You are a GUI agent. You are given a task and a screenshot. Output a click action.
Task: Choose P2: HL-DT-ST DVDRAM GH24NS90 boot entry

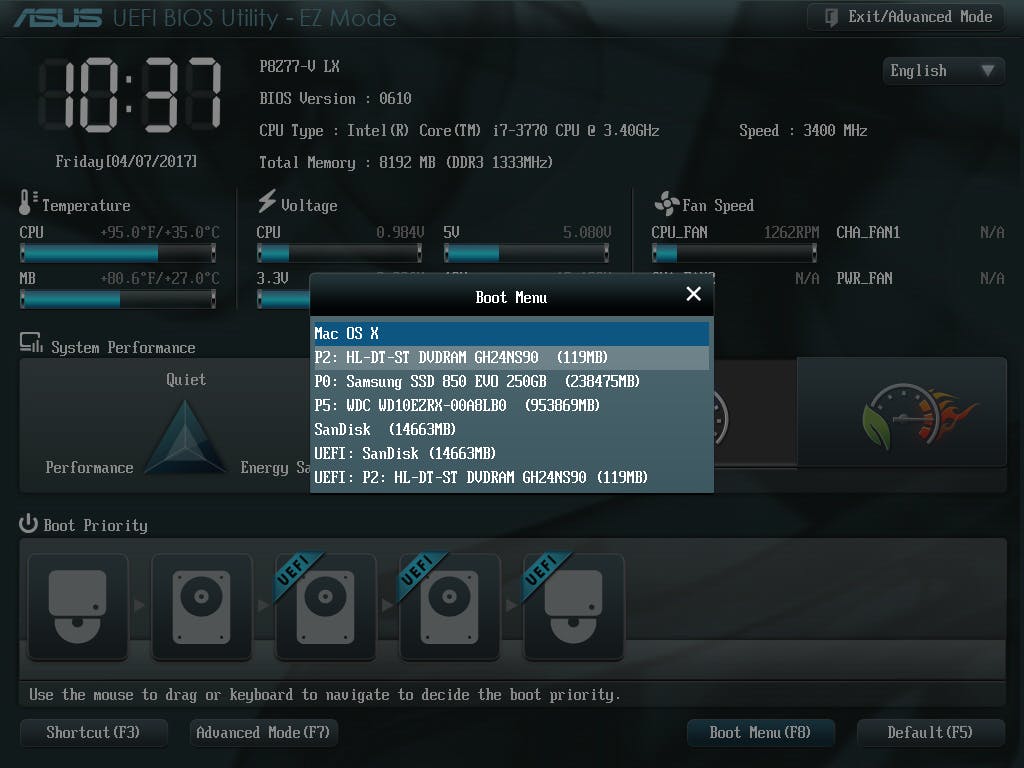511,358
